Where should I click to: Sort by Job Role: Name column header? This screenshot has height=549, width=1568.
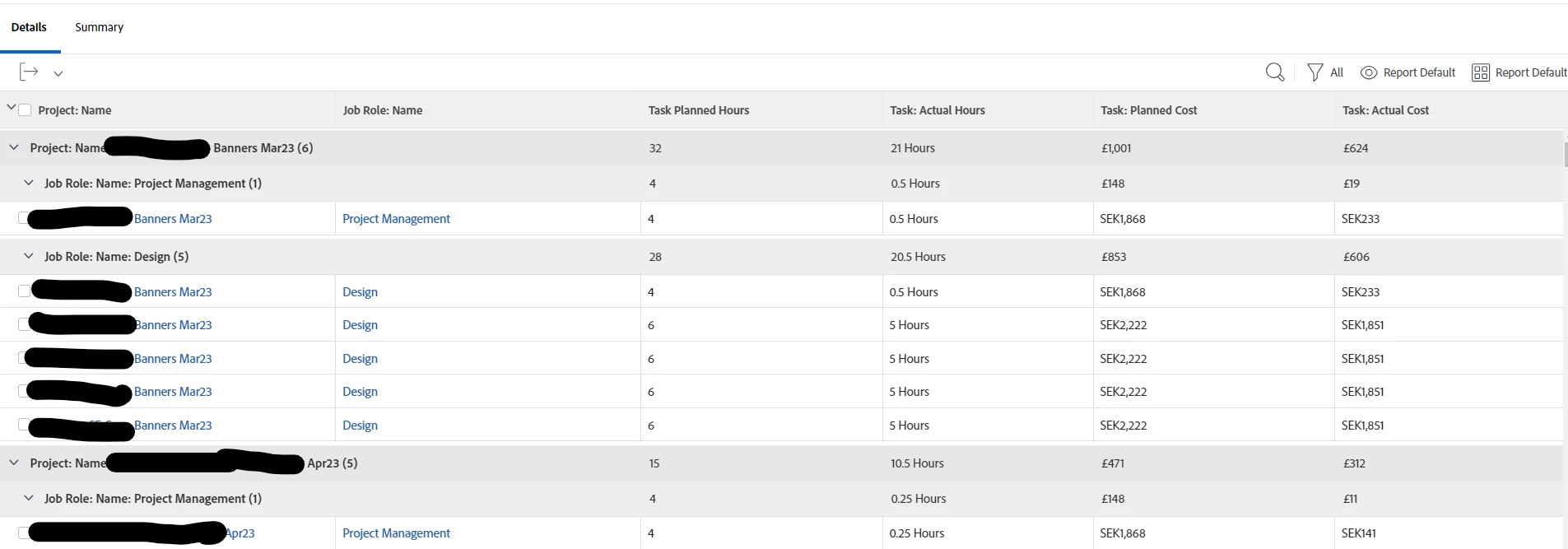pos(383,110)
